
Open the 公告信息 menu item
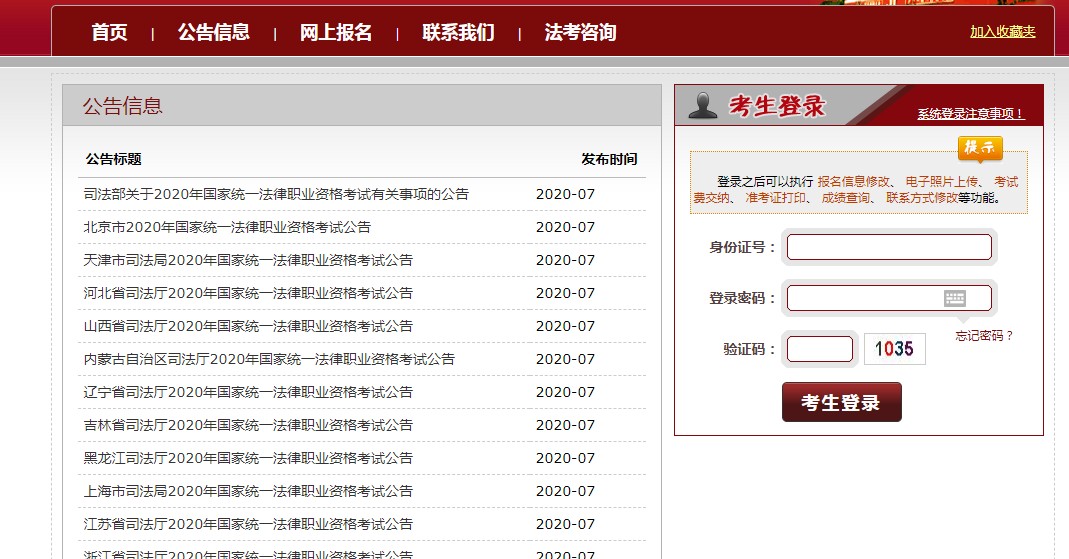(214, 32)
